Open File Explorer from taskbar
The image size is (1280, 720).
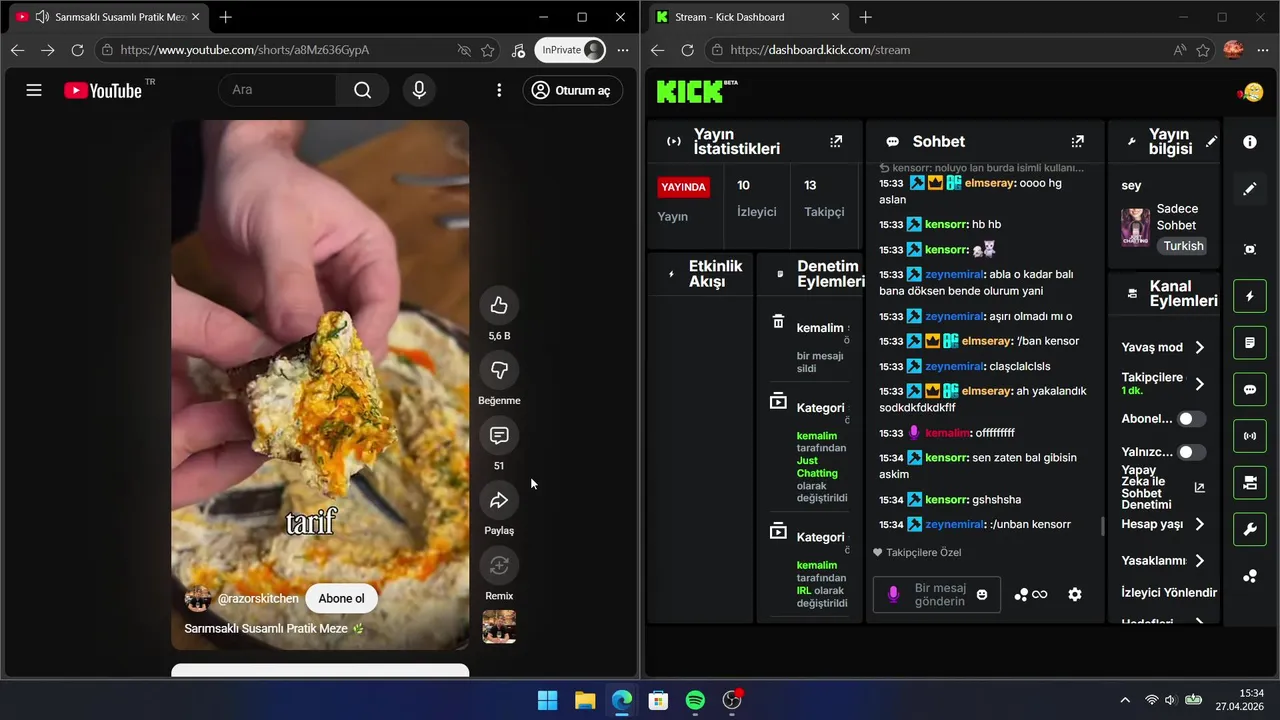pos(585,700)
